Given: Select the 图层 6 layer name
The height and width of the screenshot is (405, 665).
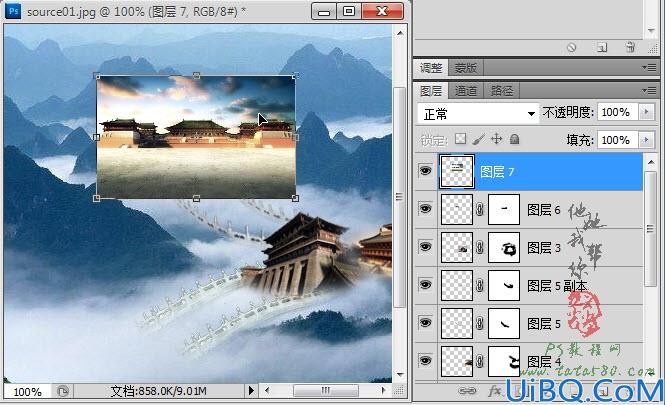Looking at the screenshot, I should (x=544, y=209).
